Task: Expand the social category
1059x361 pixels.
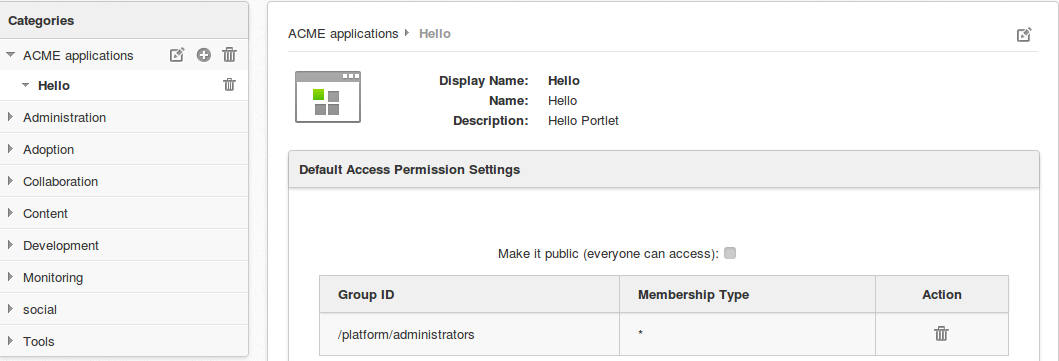Action: click(x=10, y=309)
